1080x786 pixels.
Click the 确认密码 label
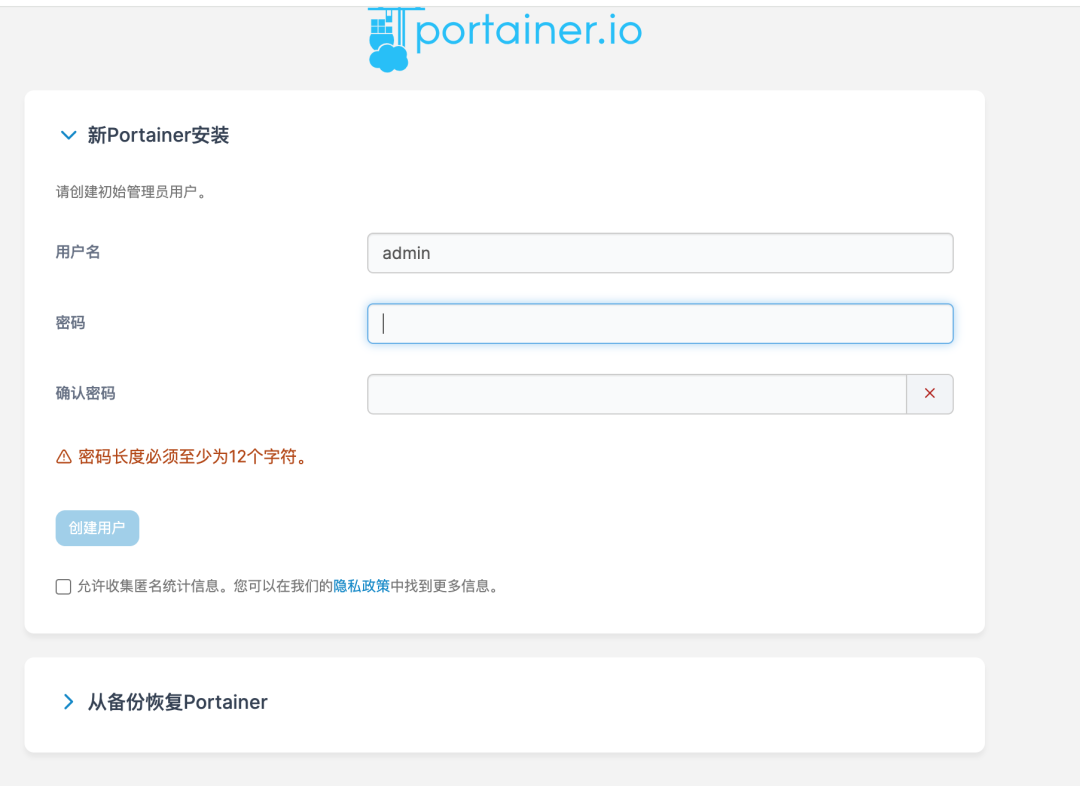pos(85,393)
